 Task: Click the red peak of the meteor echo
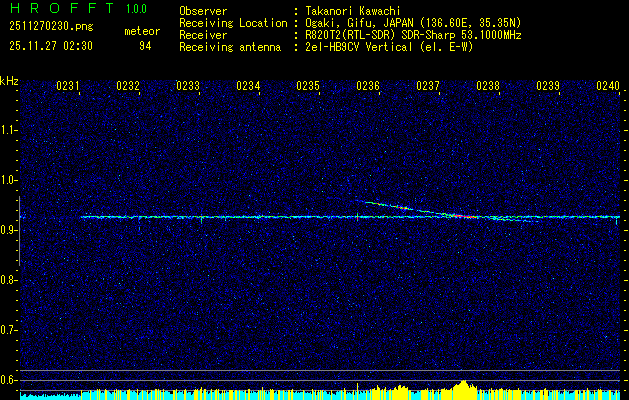[465, 217]
